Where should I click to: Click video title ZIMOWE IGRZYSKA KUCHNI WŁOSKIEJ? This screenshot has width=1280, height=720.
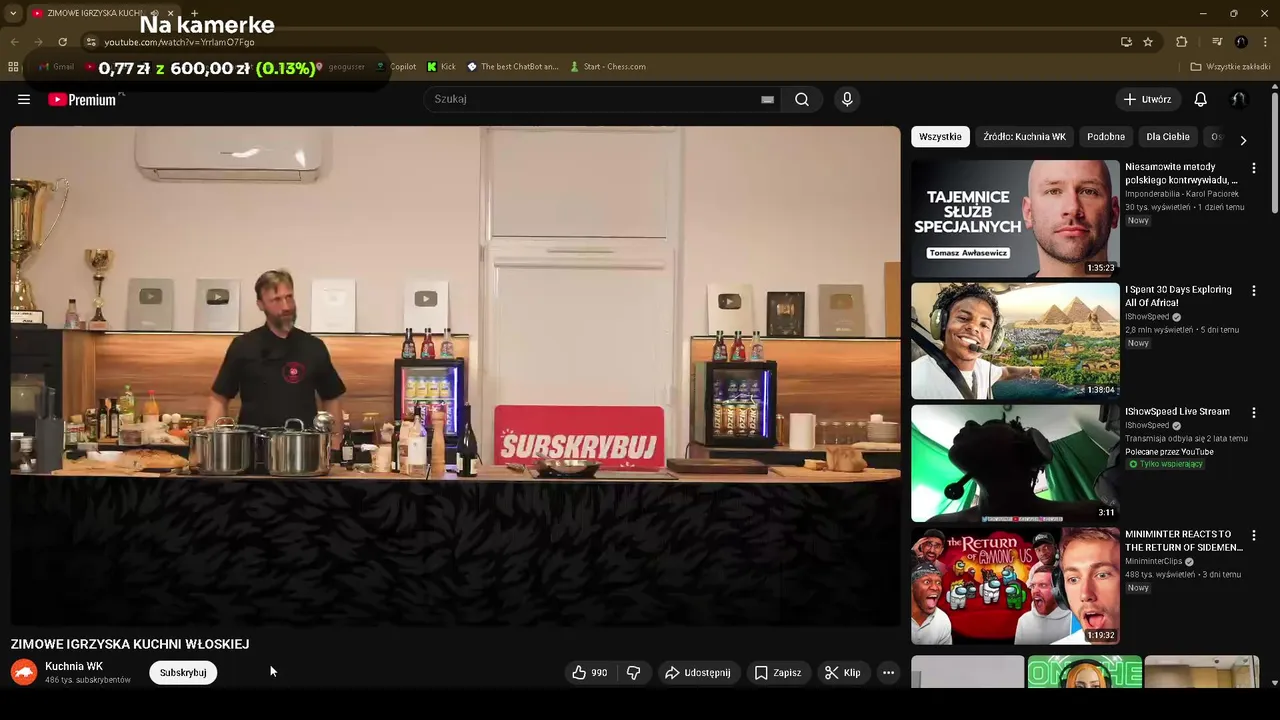click(x=130, y=644)
